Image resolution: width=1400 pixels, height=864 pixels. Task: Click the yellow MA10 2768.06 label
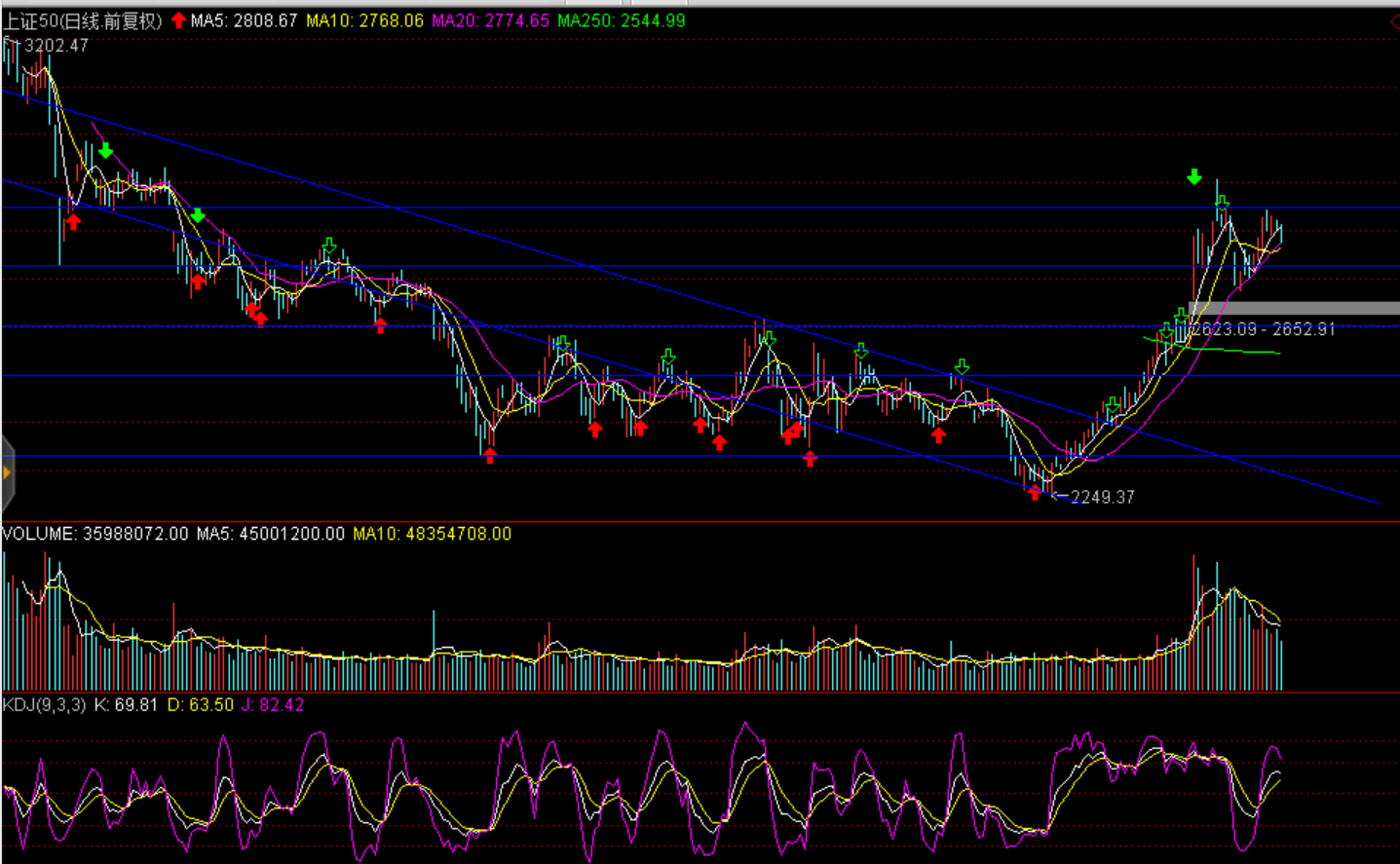[364, 20]
